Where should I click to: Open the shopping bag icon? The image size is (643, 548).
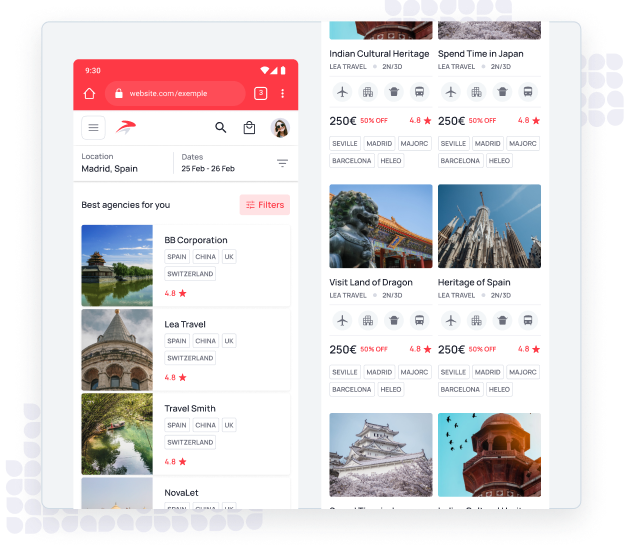coord(249,128)
